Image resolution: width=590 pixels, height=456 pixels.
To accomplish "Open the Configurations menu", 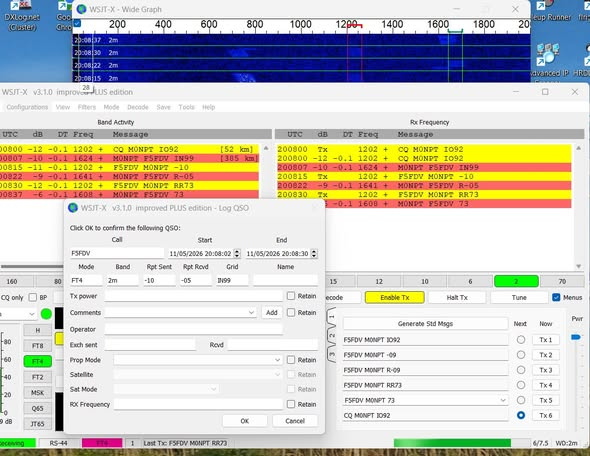I will pos(27,107).
